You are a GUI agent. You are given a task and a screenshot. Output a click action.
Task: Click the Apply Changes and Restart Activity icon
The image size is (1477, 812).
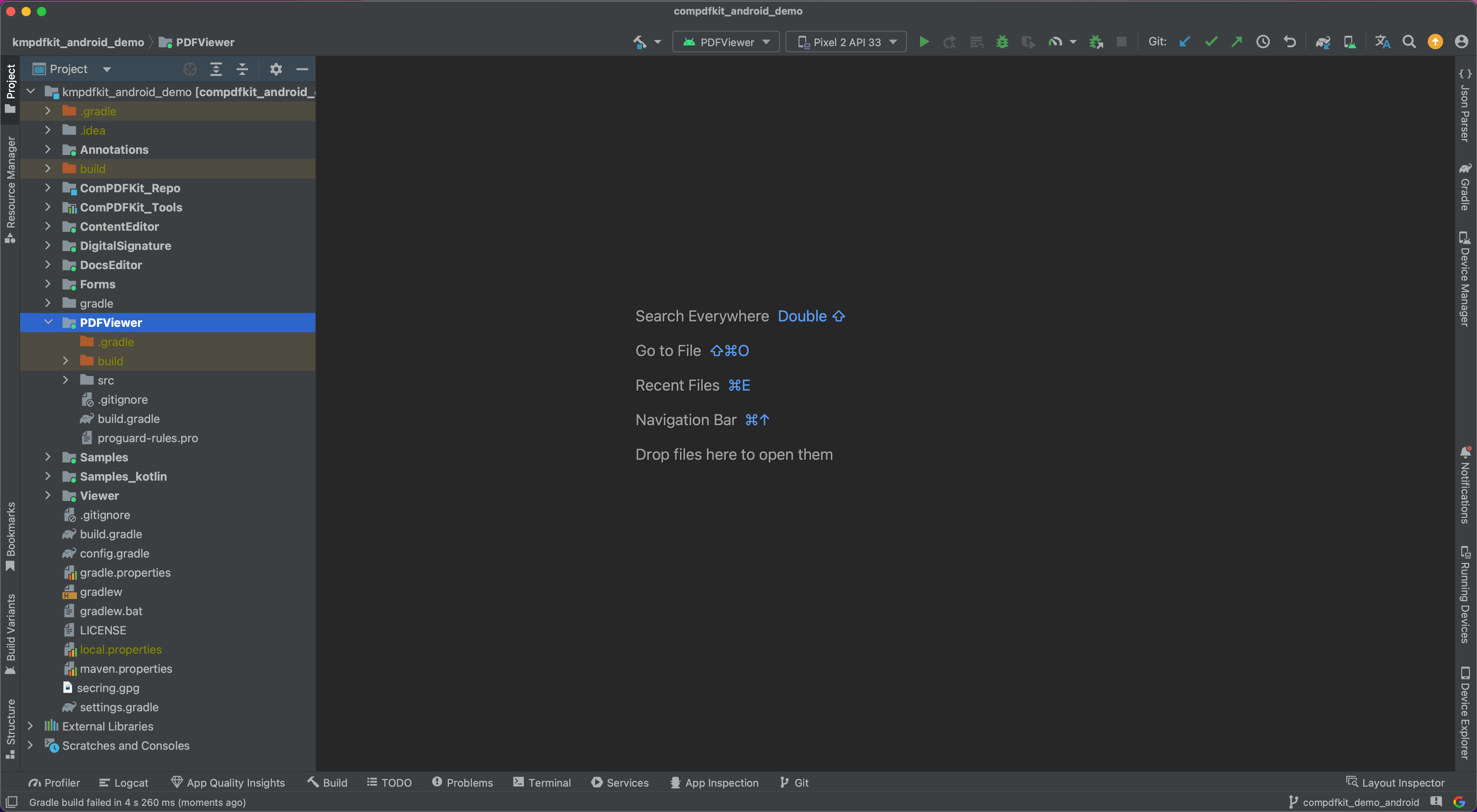pyautogui.click(x=950, y=42)
